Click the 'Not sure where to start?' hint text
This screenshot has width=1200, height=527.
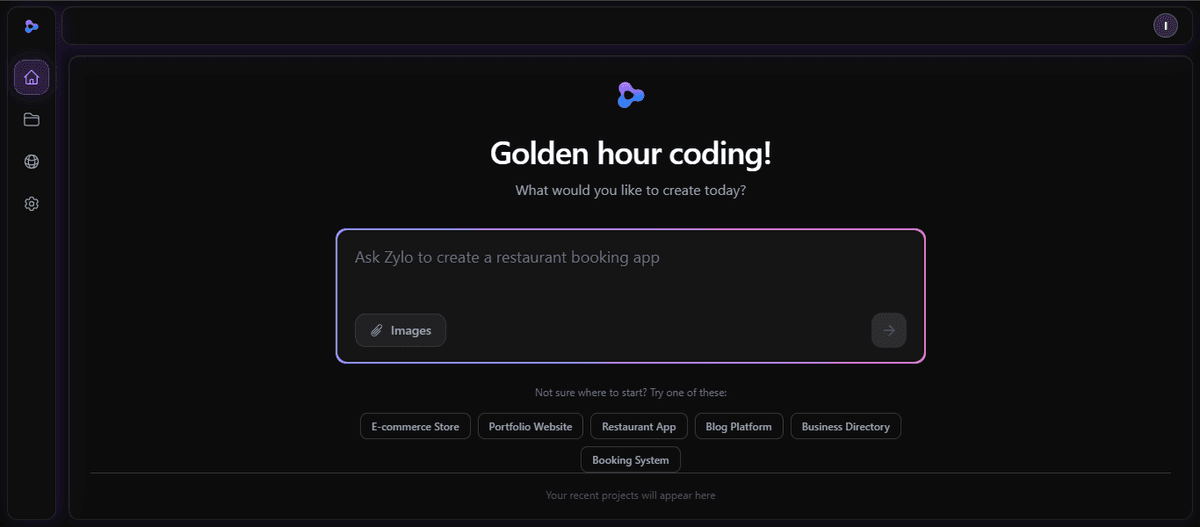[x=630, y=393]
